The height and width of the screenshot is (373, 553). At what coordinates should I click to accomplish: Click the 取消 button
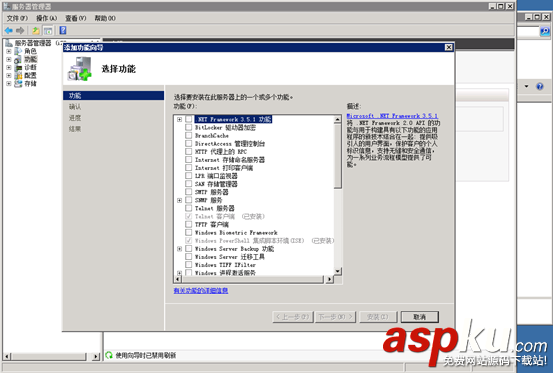click(x=420, y=317)
